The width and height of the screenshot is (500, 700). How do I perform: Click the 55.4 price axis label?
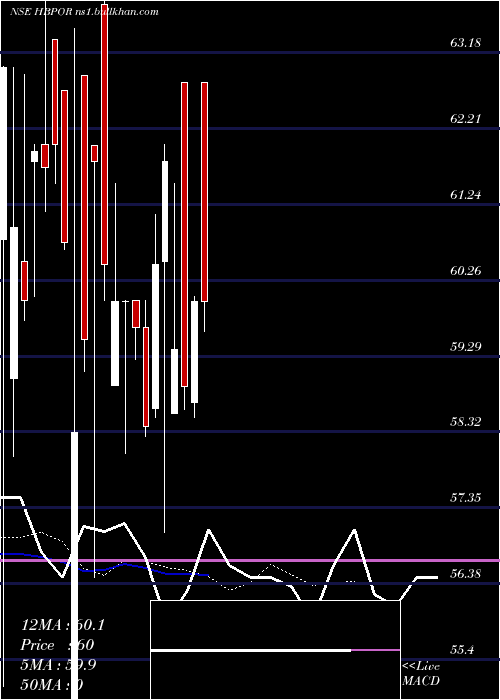tap(462, 650)
